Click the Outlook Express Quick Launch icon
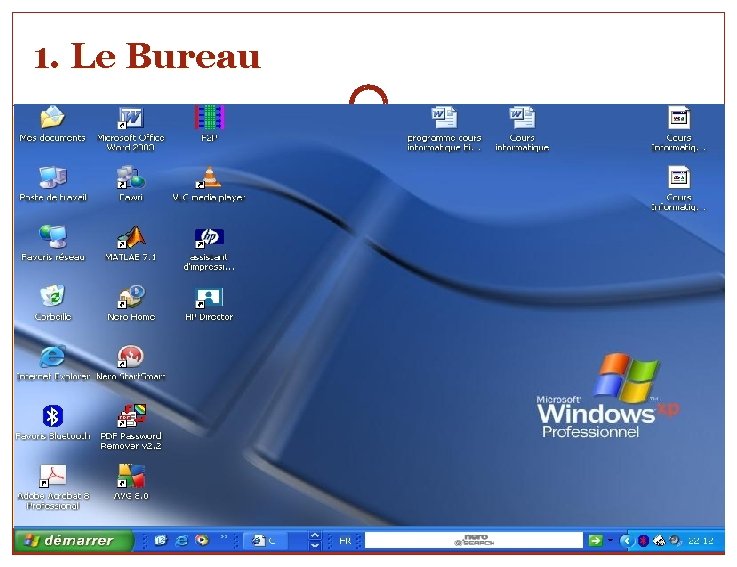 point(161,541)
